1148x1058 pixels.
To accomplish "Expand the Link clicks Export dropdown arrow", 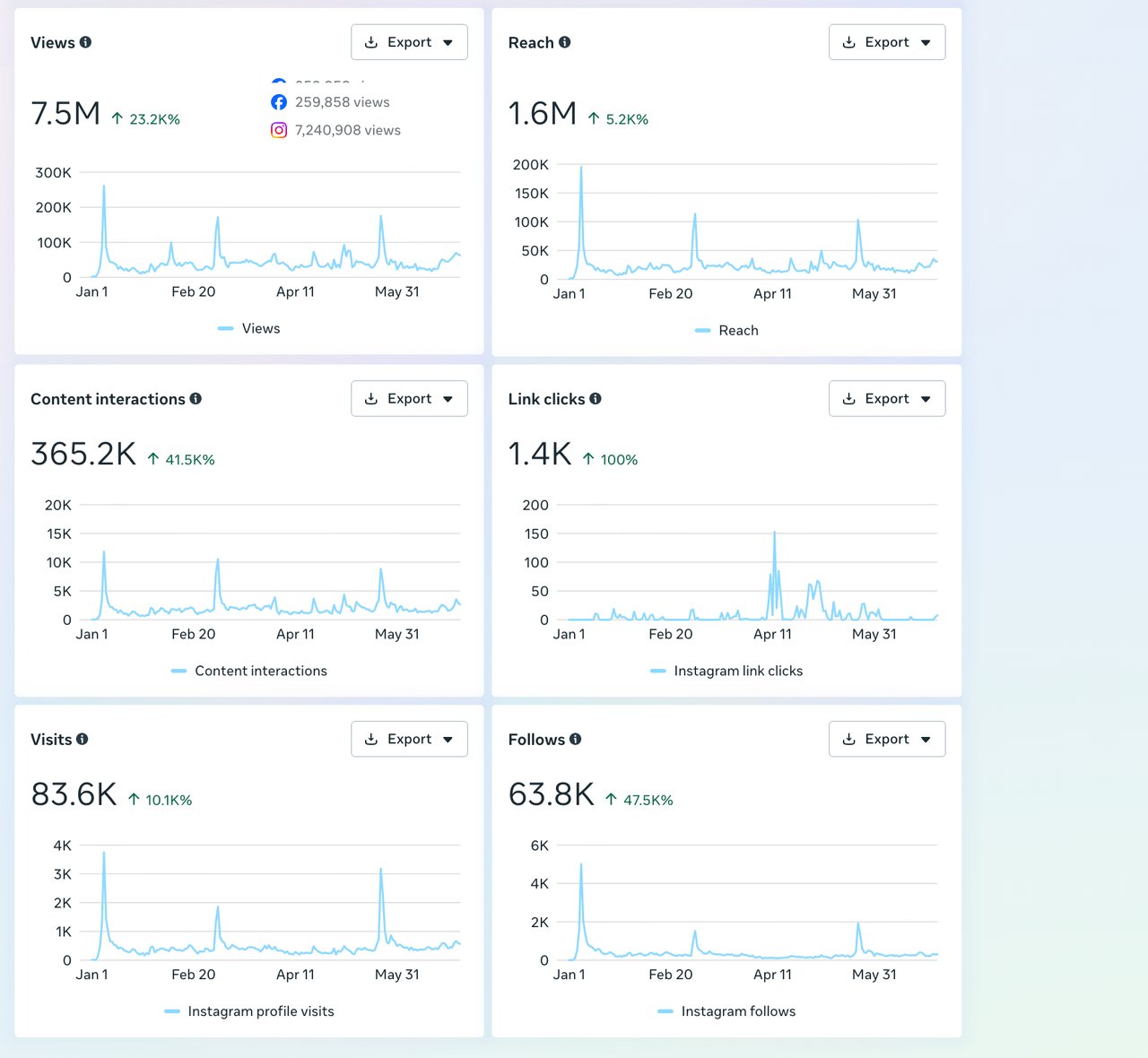I will tap(926, 400).
